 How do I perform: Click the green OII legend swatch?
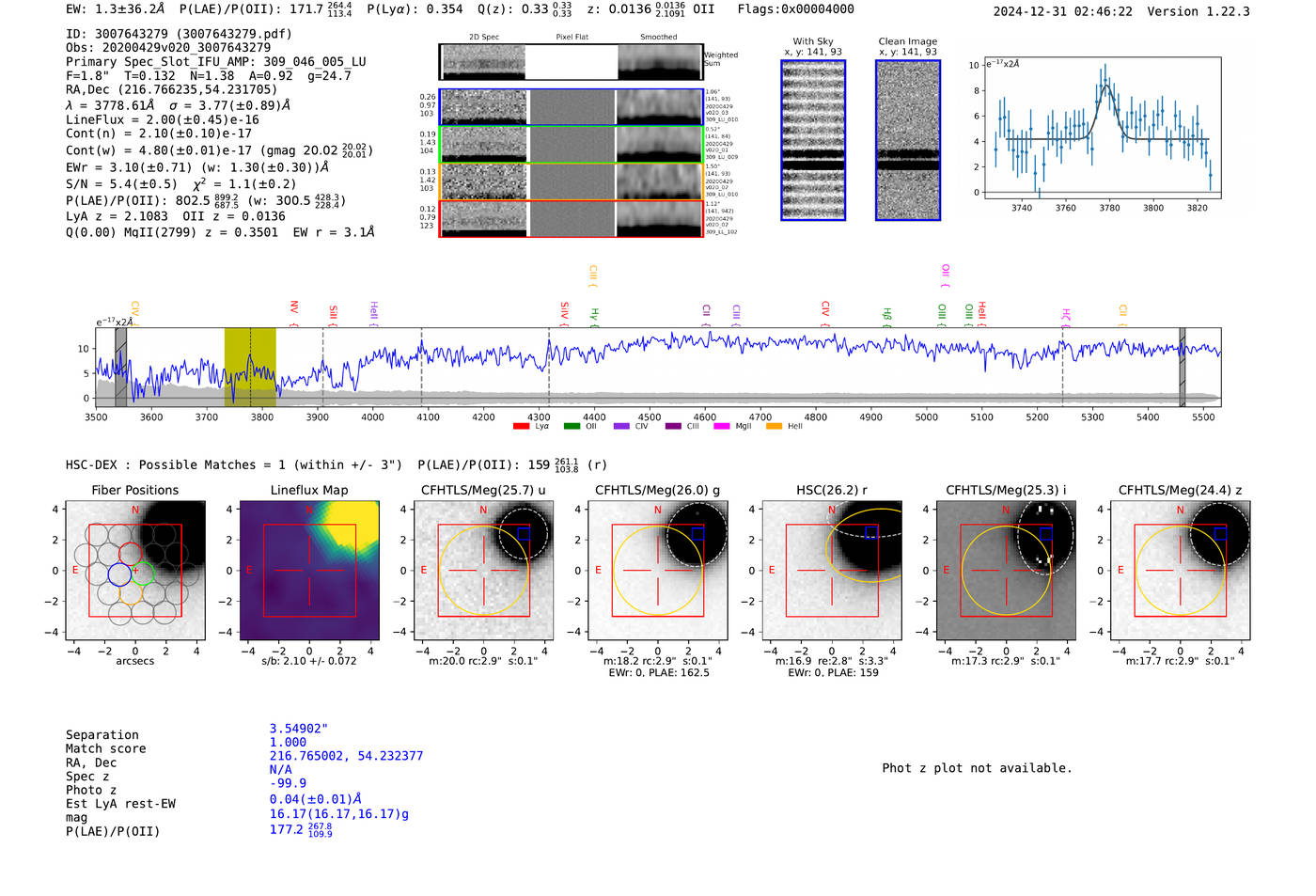572,427
